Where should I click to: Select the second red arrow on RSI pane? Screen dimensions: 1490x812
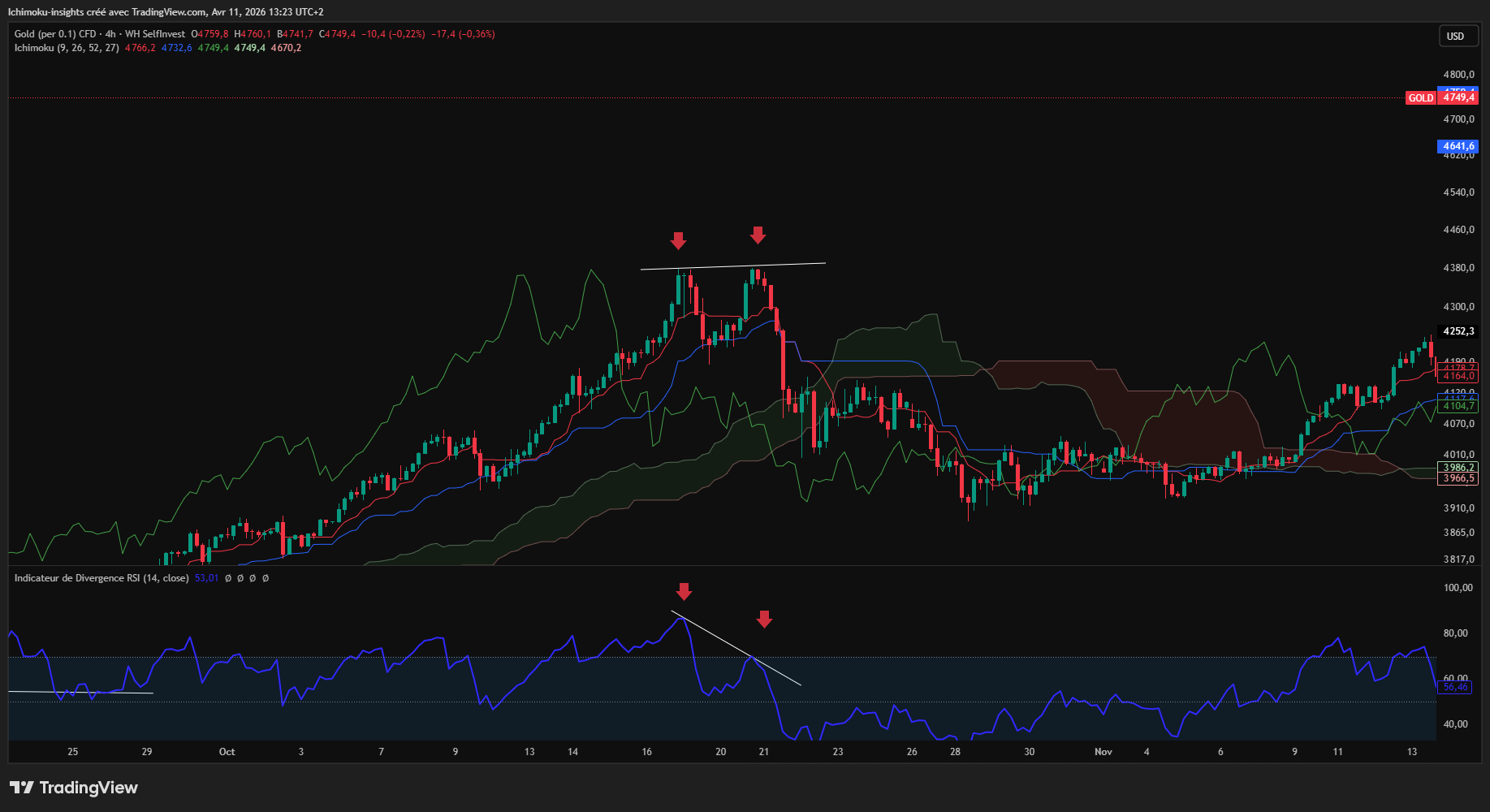pyautogui.click(x=764, y=620)
